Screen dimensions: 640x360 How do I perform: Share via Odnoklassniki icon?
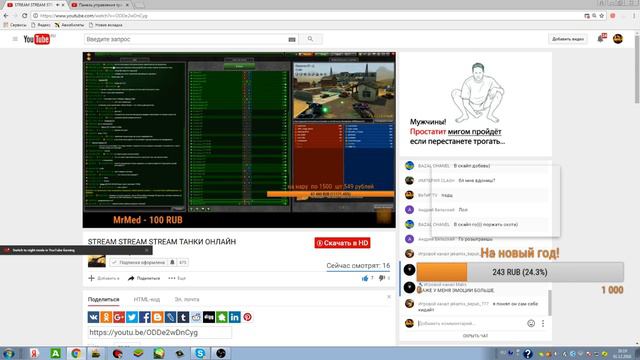tap(106, 317)
